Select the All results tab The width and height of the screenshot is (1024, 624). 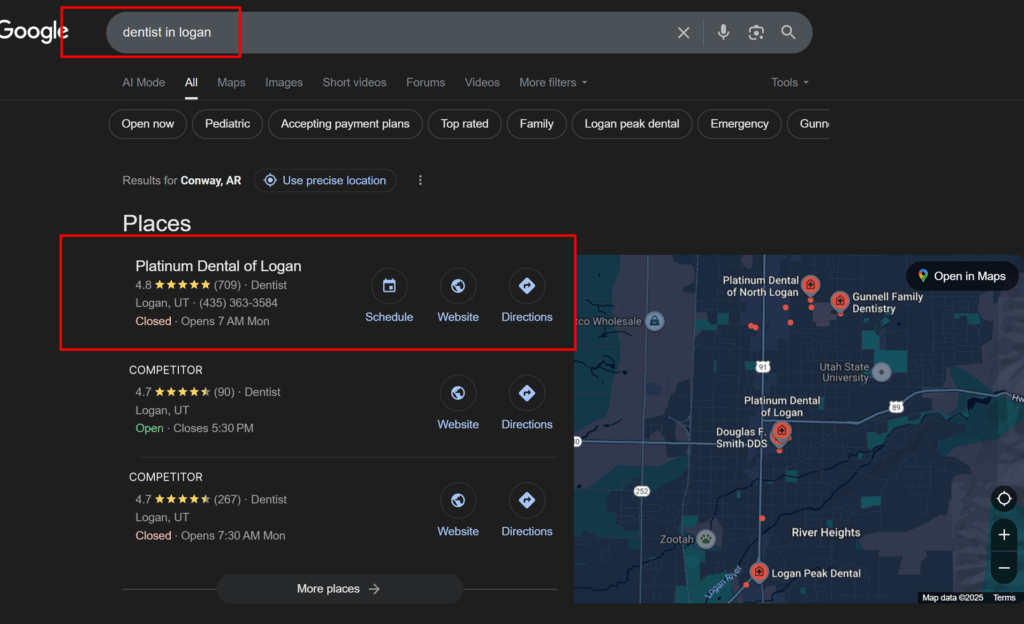pos(191,82)
